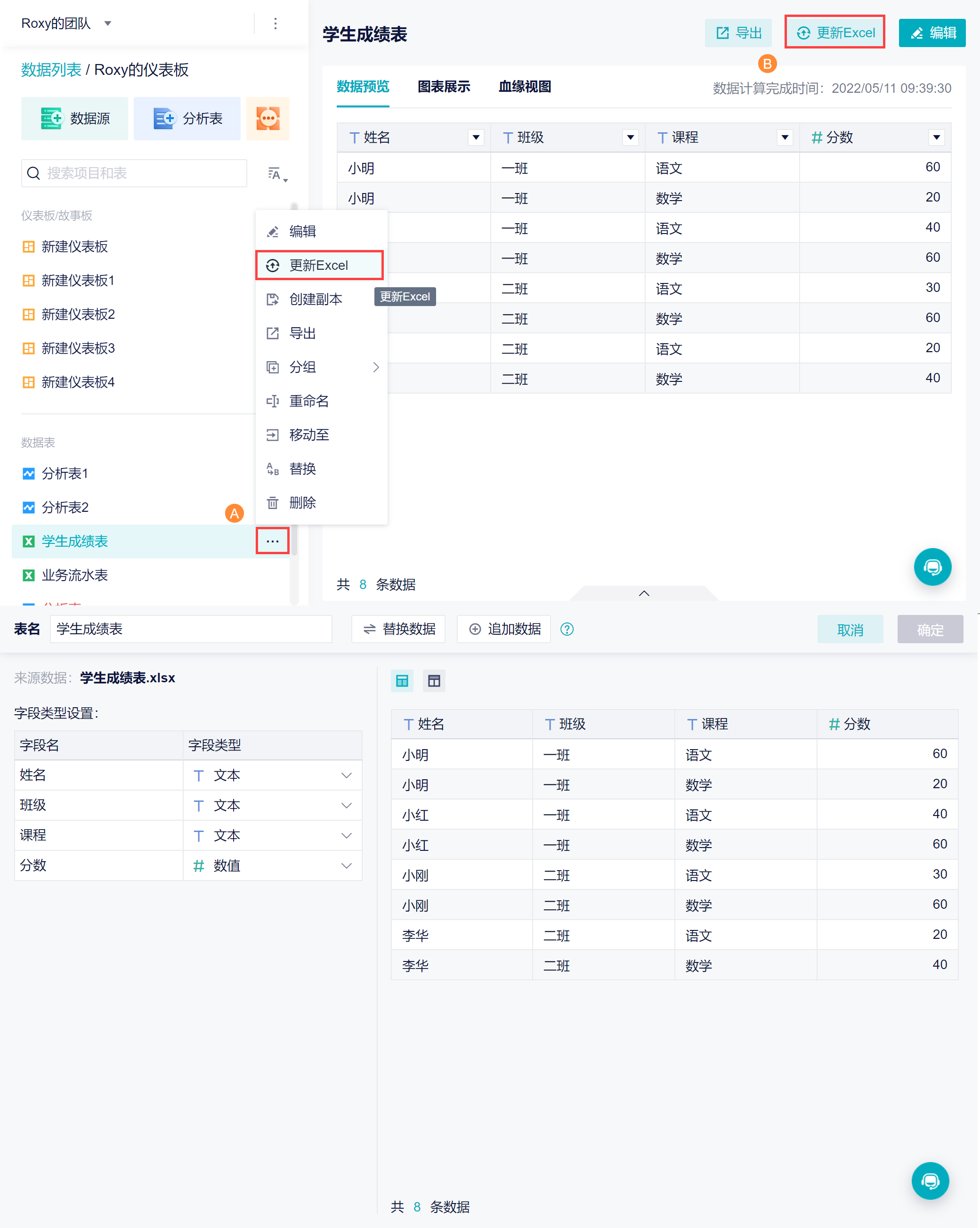
Task: Click the vertical dots team menu icon
Action: click(x=275, y=24)
